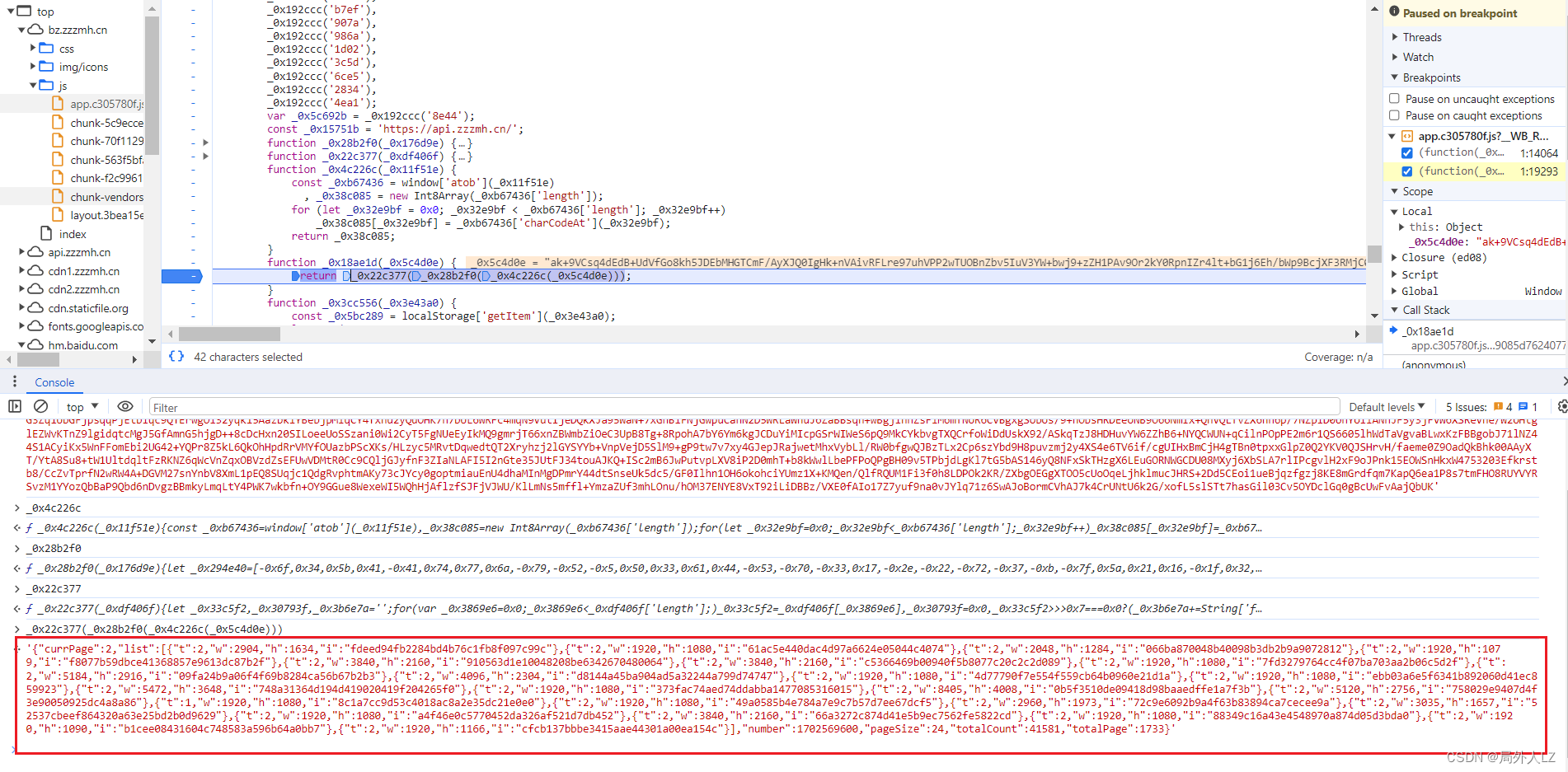Expand the _0x4c226c function result in console
The height and width of the screenshot is (772, 1568).
[18, 528]
